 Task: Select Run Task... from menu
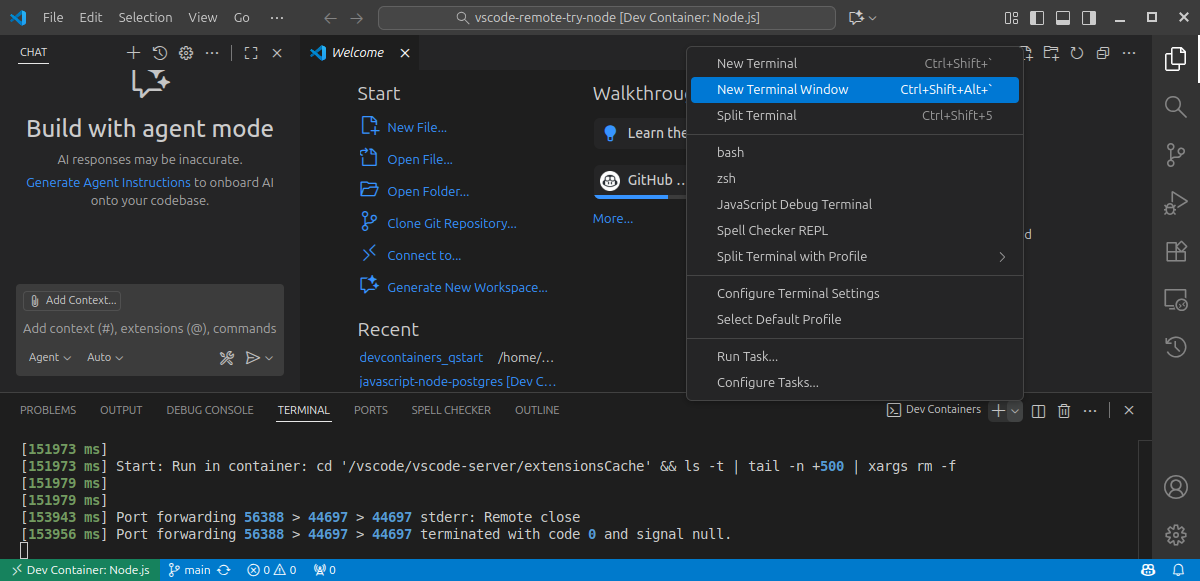pos(855,357)
